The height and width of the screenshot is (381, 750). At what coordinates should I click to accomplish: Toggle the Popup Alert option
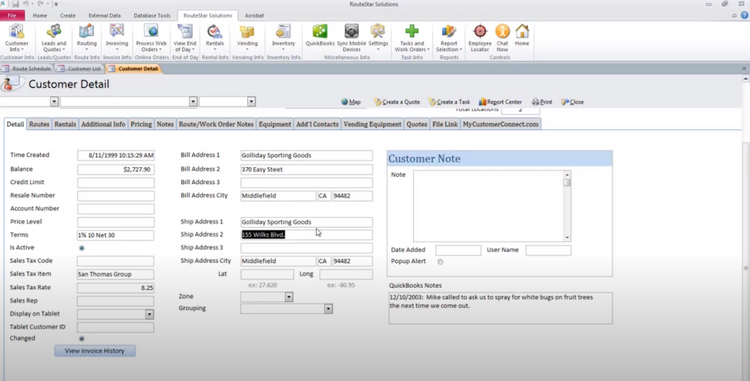coord(440,261)
